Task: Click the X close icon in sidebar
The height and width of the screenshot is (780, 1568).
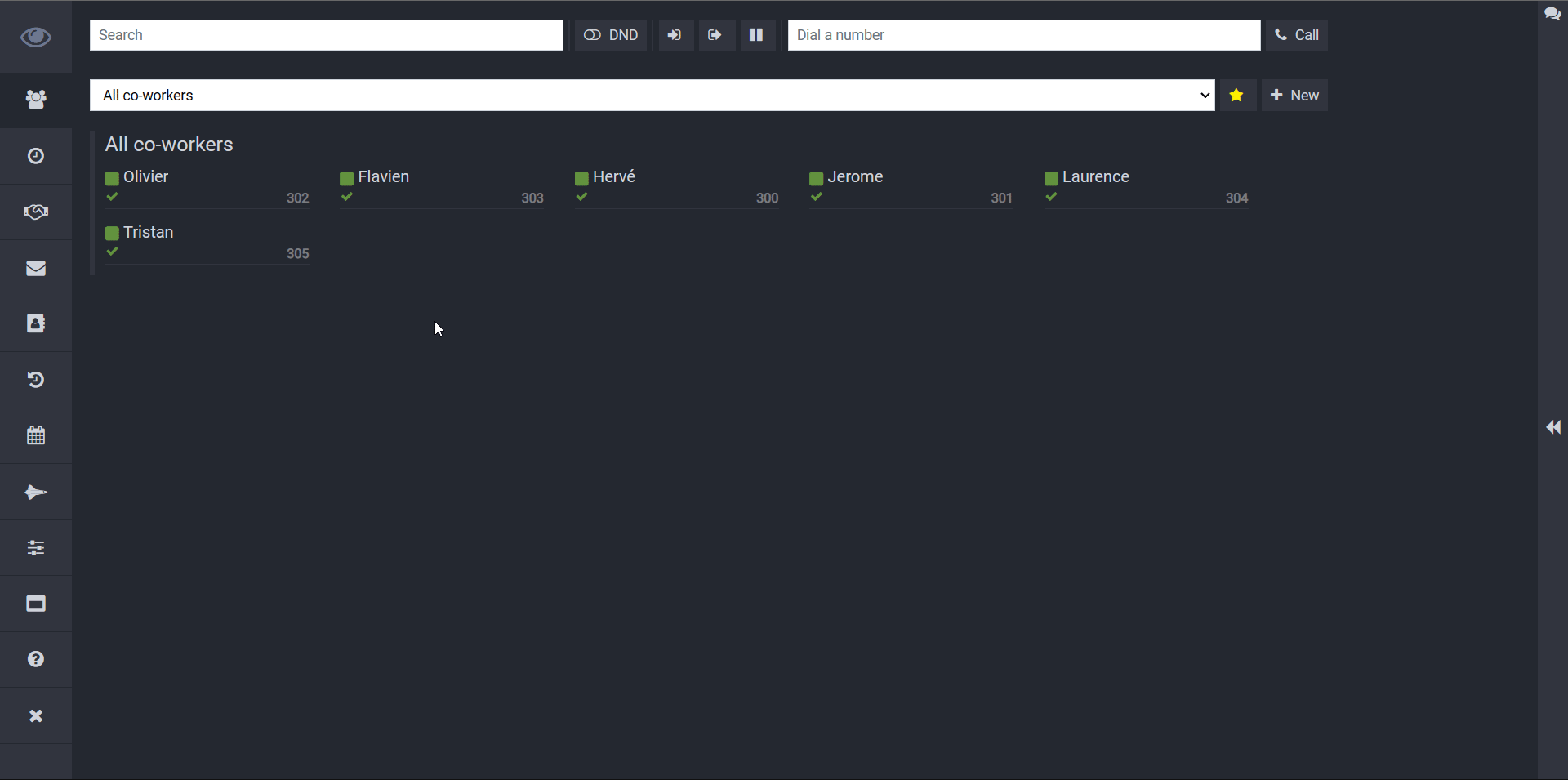Action: [x=36, y=715]
